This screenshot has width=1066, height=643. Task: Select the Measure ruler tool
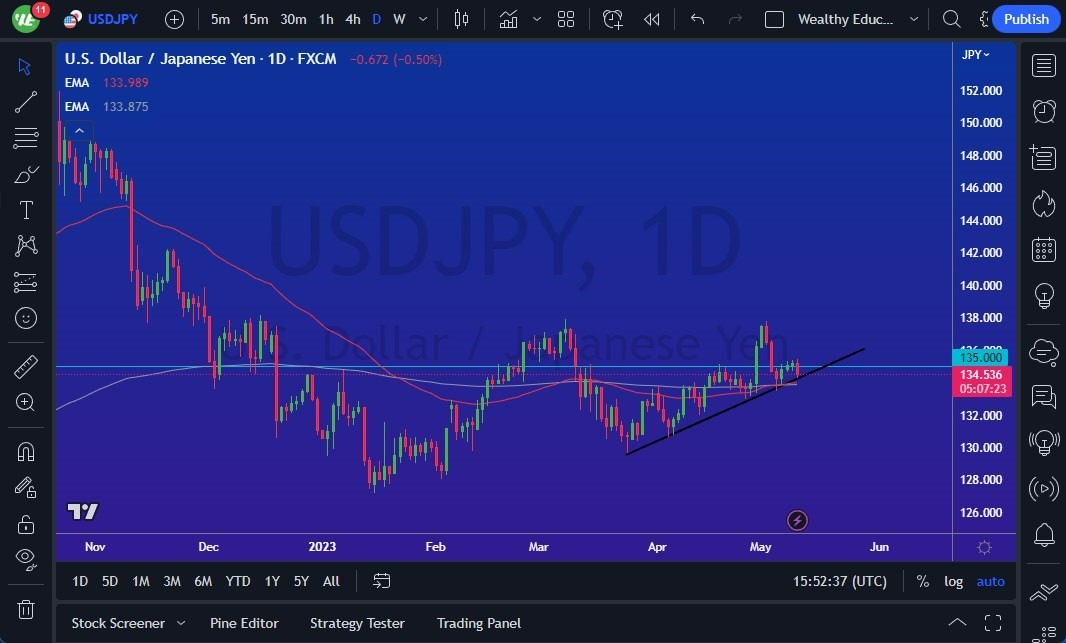pos(25,366)
